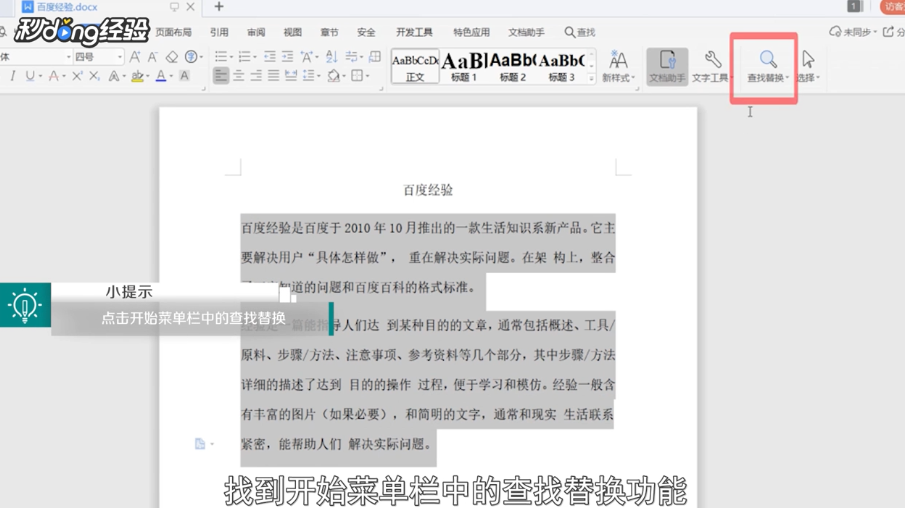
Task: Click the line spacing icon
Action: [309, 76]
